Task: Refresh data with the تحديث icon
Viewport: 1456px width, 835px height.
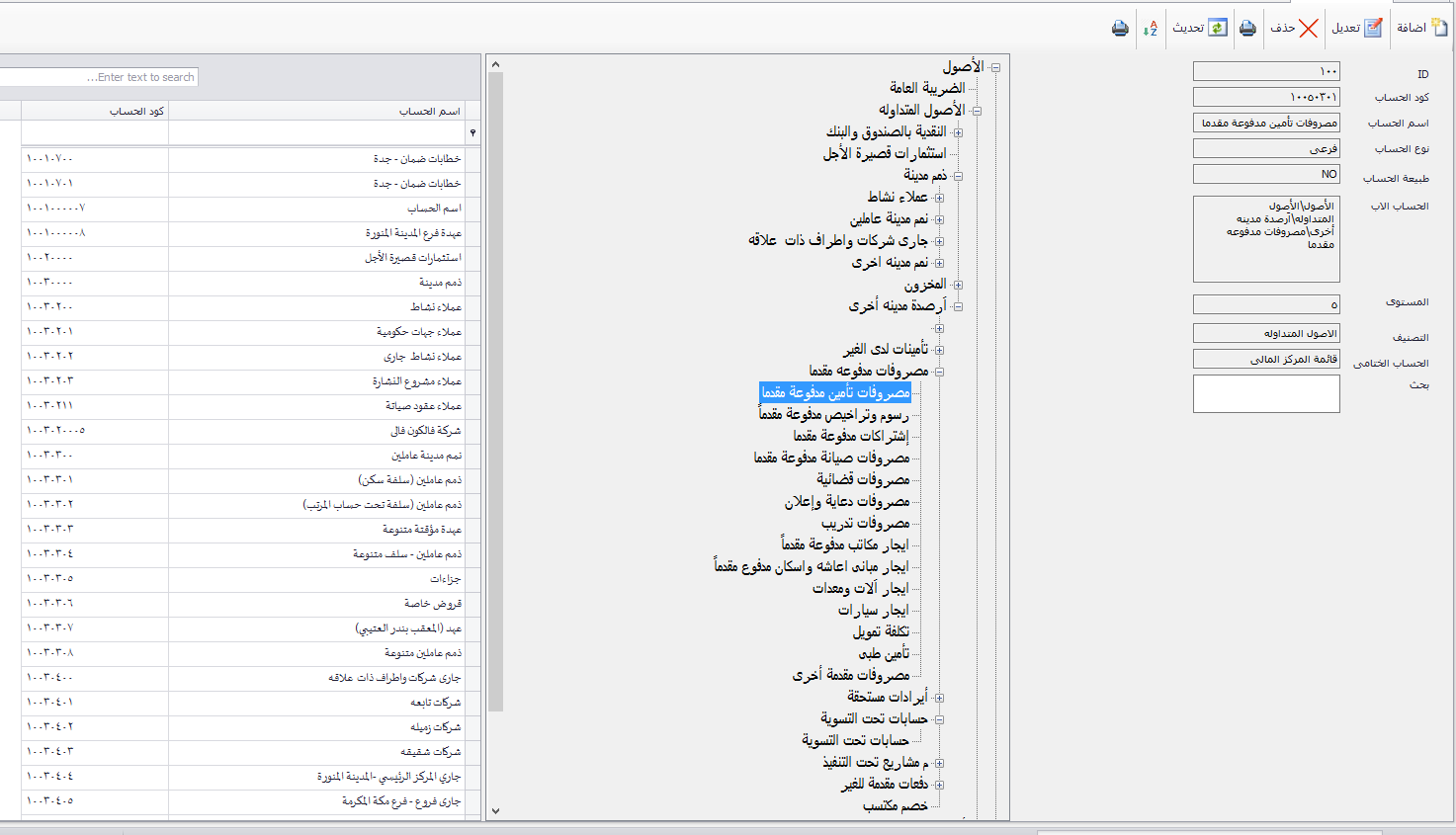Action: pyautogui.click(x=1218, y=28)
